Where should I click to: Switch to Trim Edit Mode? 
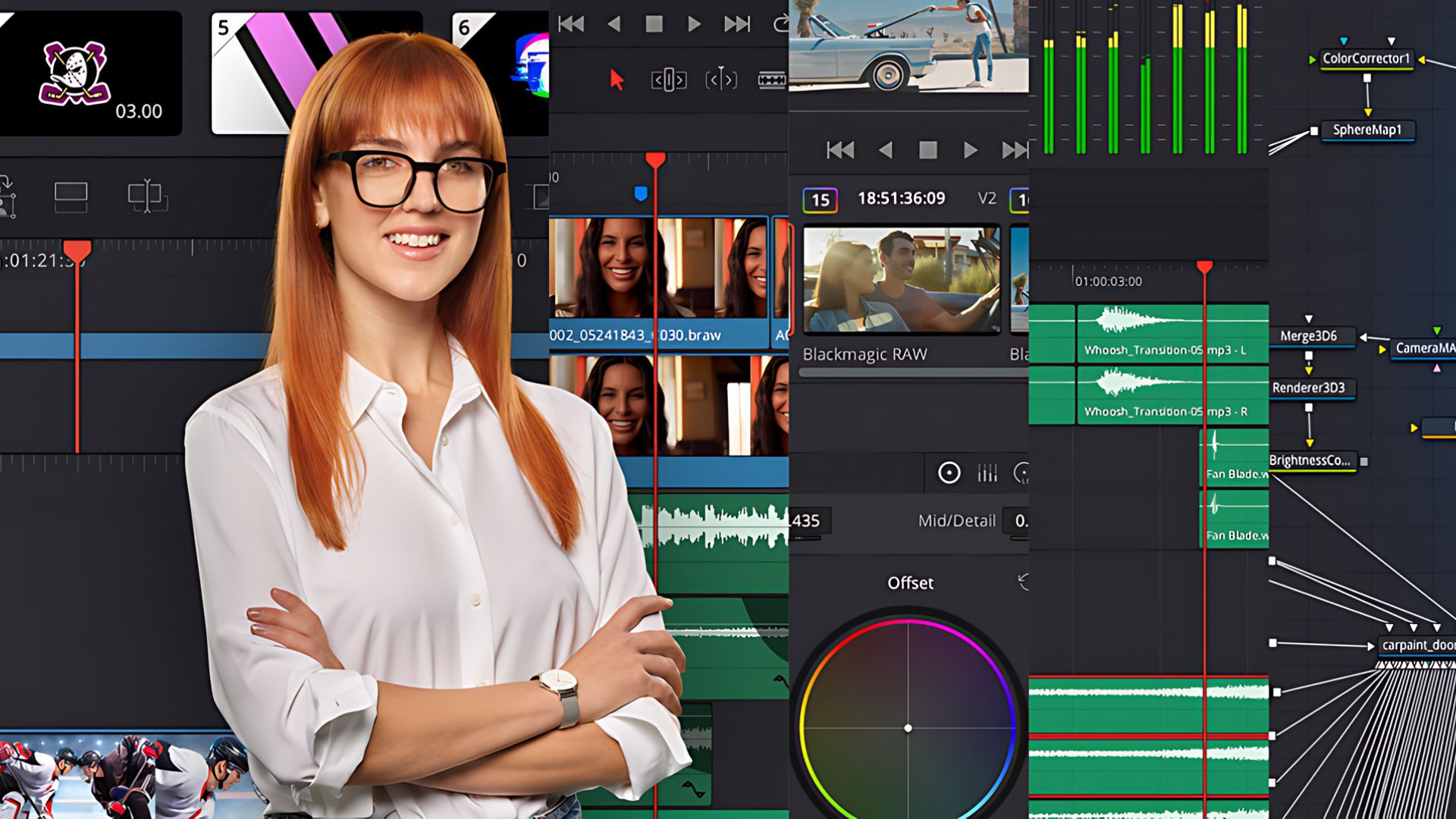coord(669,79)
